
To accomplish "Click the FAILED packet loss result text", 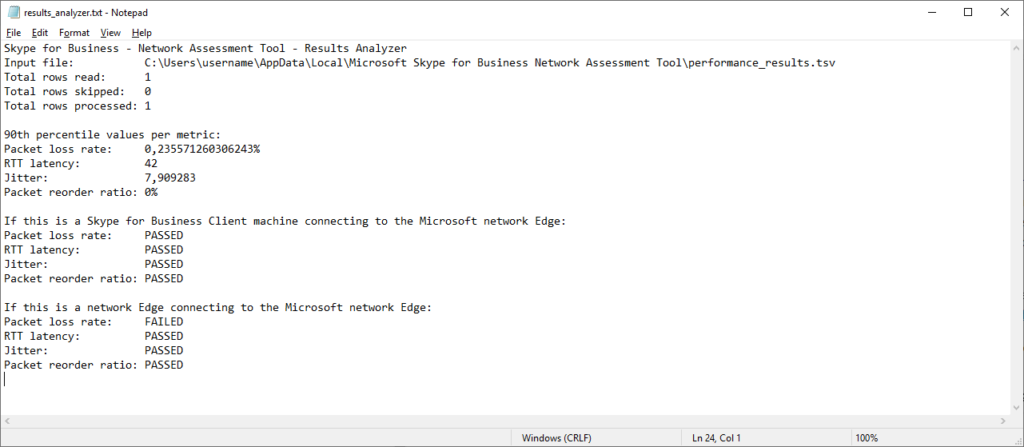I will (x=164, y=322).
